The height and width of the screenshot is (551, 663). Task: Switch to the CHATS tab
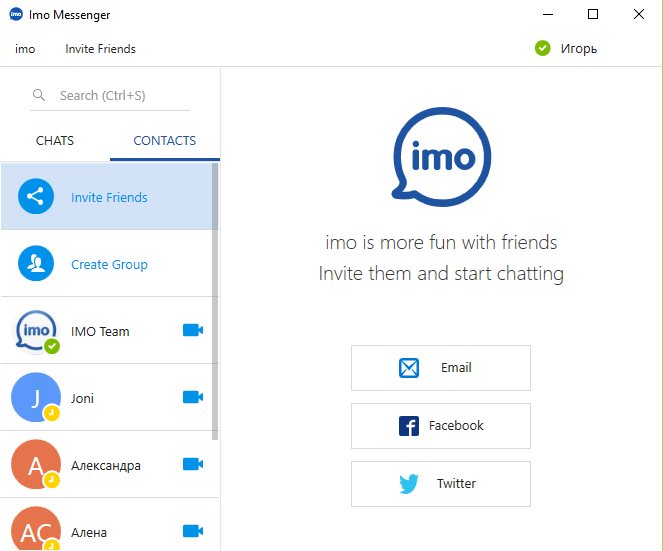tap(55, 140)
